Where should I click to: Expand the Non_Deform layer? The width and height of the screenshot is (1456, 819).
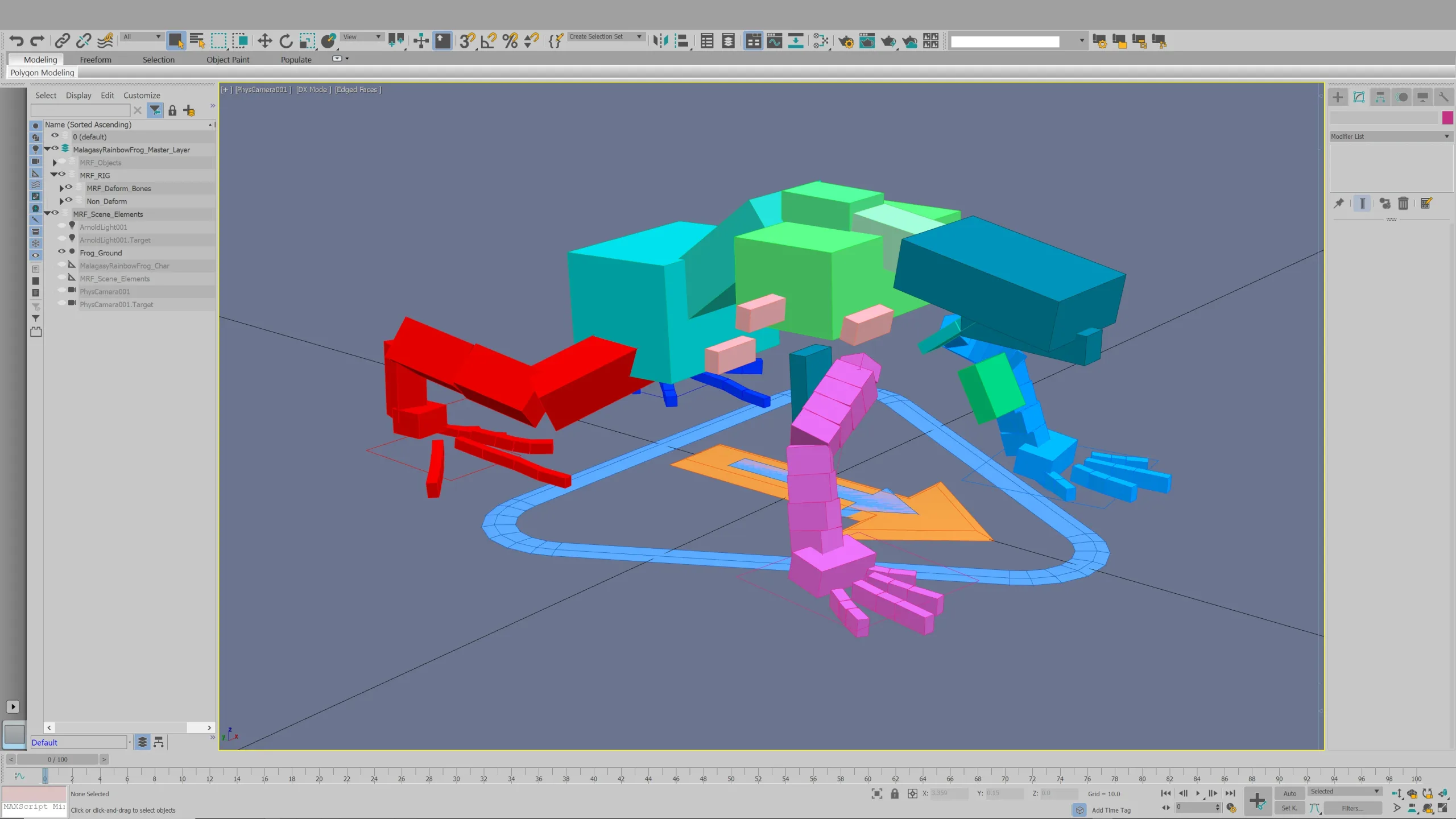pyautogui.click(x=61, y=201)
